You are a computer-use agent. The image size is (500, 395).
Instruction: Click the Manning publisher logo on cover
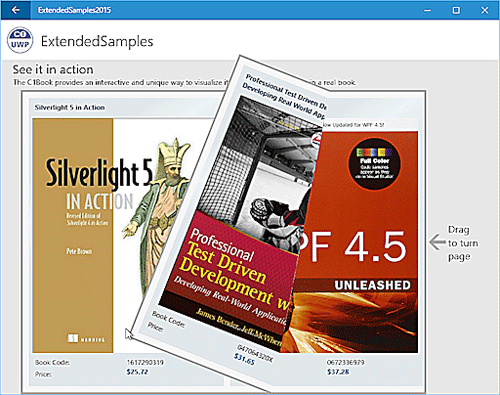click(86, 339)
